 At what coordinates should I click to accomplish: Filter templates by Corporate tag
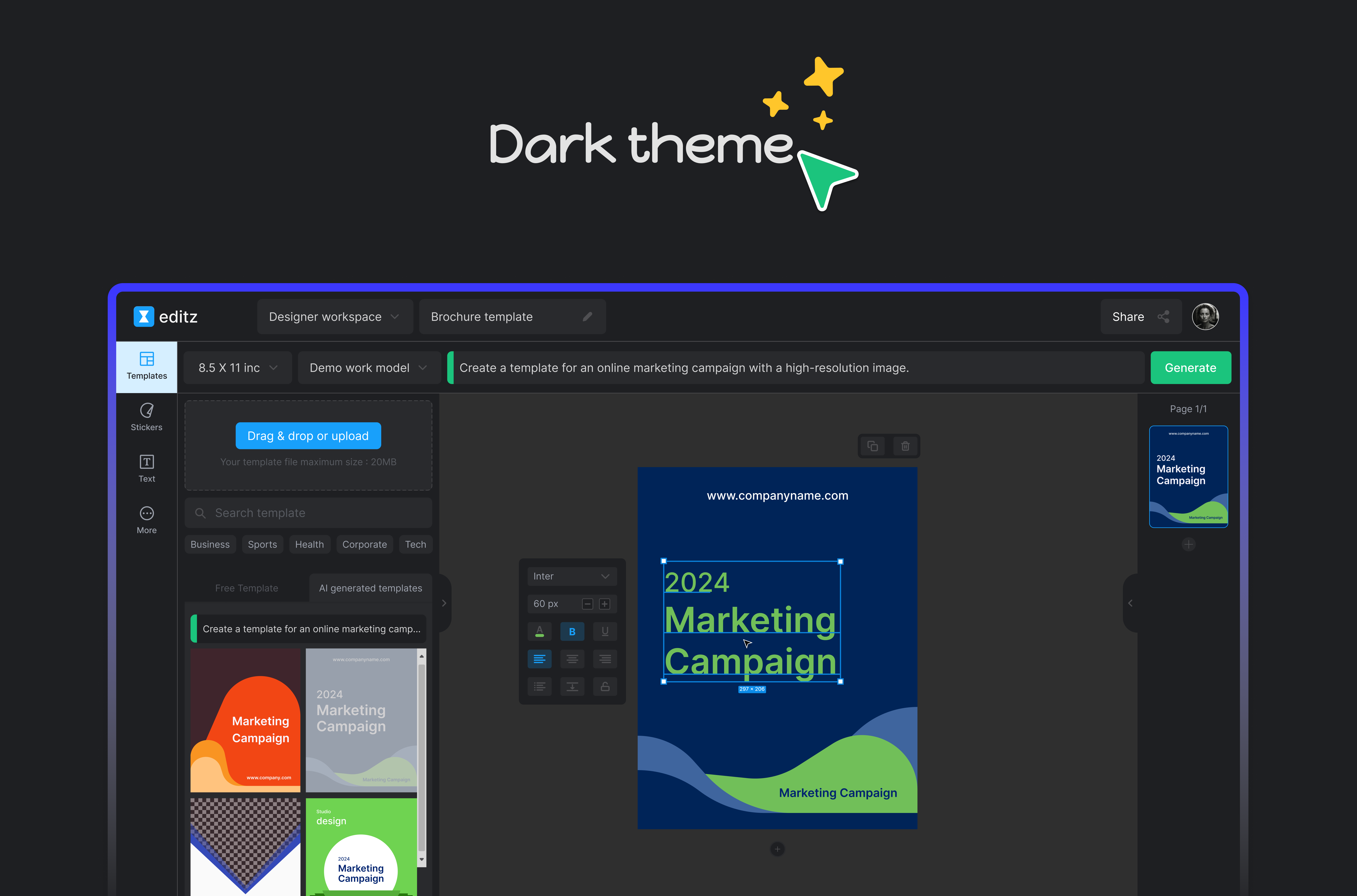click(x=365, y=545)
